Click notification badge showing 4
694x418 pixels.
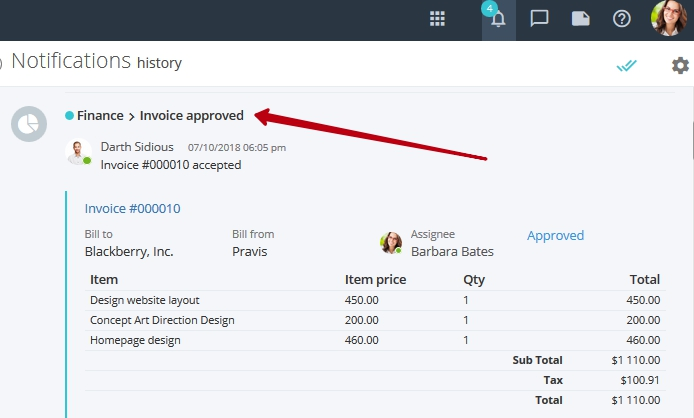pyautogui.click(x=490, y=8)
